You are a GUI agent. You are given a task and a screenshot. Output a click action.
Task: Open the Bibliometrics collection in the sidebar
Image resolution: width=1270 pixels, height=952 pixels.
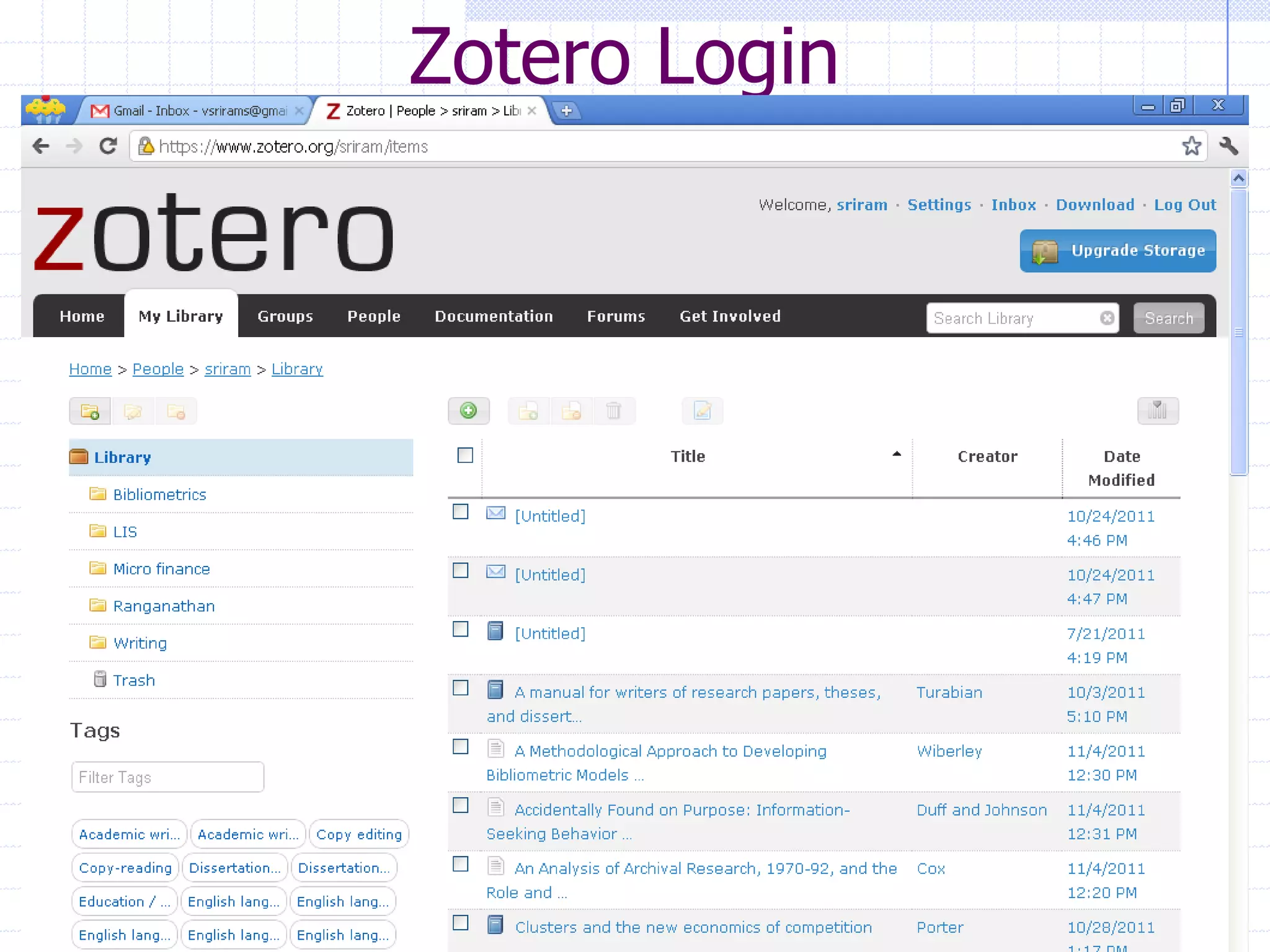coord(159,495)
